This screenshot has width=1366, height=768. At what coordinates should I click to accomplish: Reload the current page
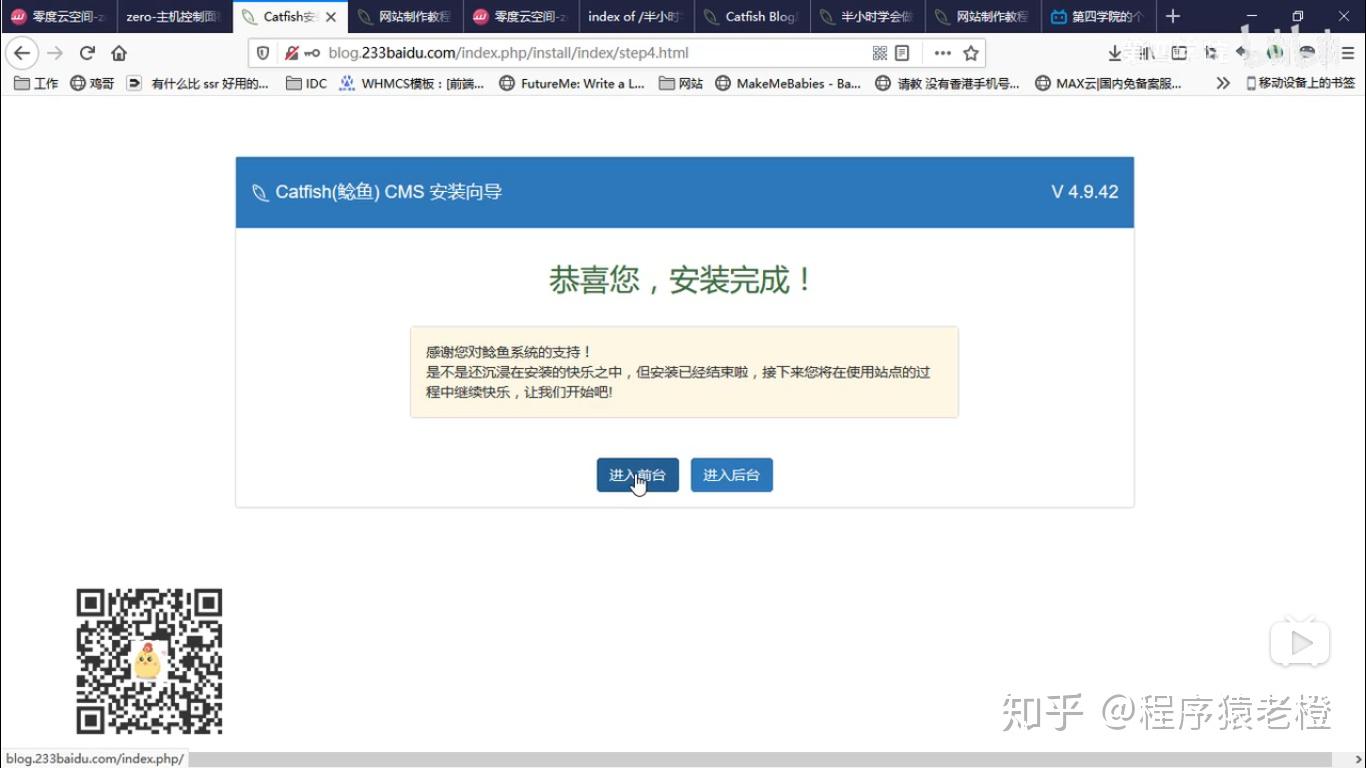pyautogui.click(x=87, y=53)
